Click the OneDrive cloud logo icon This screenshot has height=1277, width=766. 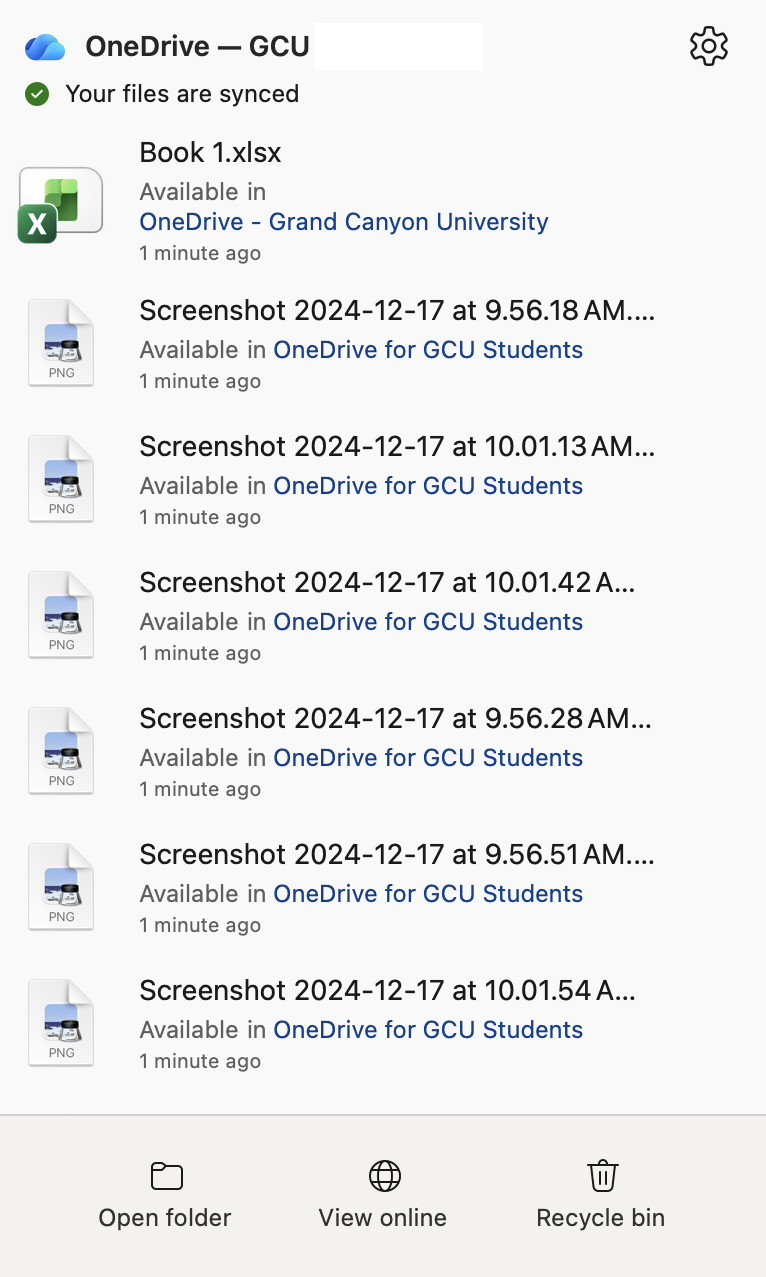pyautogui.click(x=45, y=46)
